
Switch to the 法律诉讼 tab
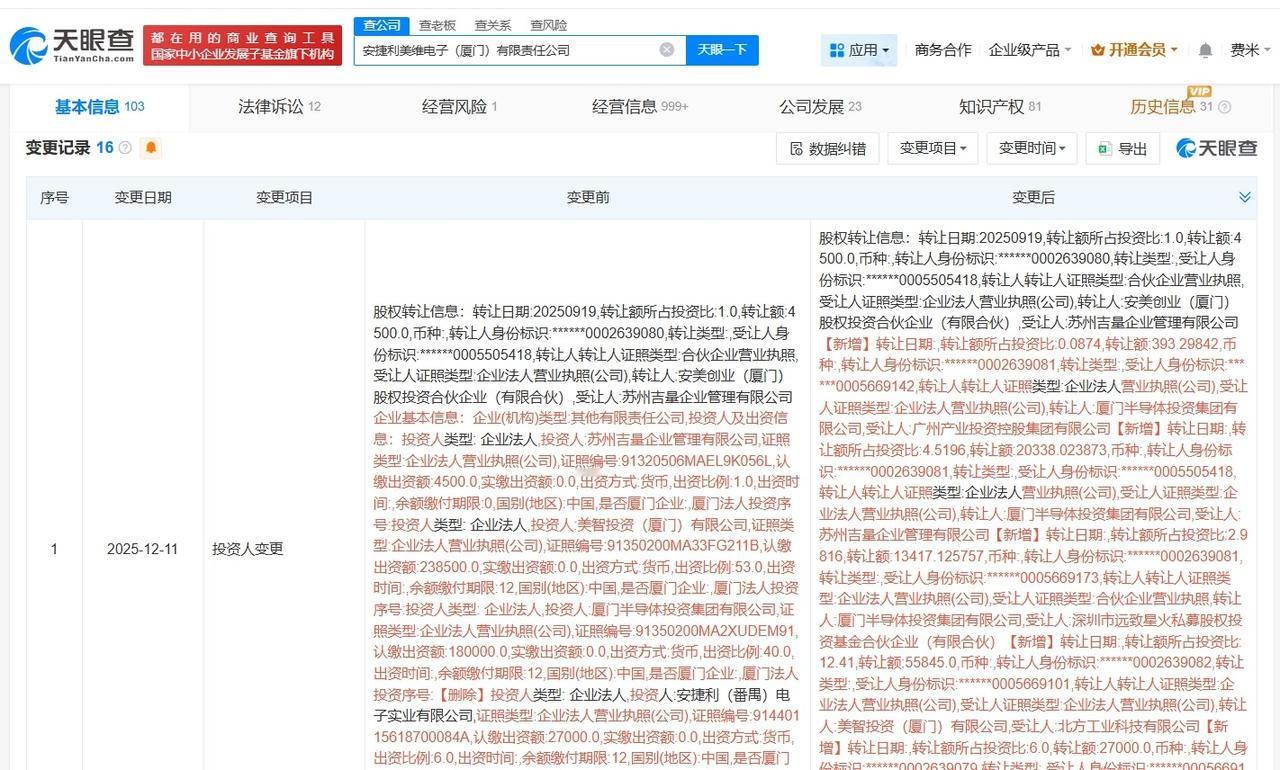pyautogui.click(x=279, y=107)
